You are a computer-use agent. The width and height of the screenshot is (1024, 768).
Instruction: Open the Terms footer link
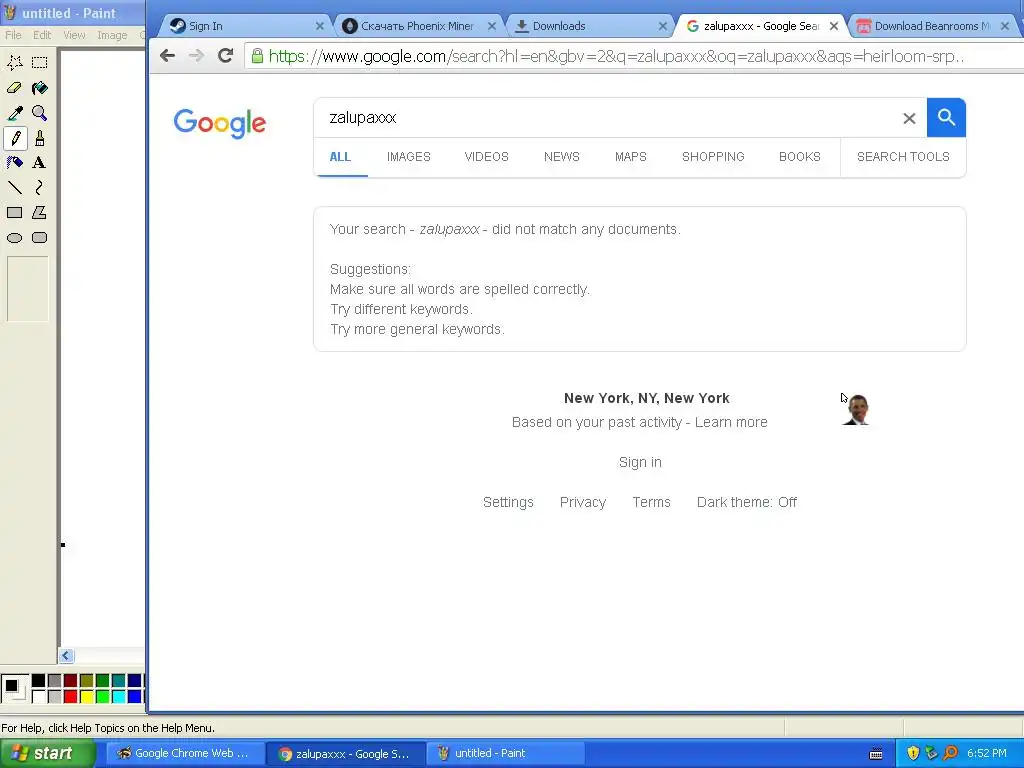pos(651,502)
